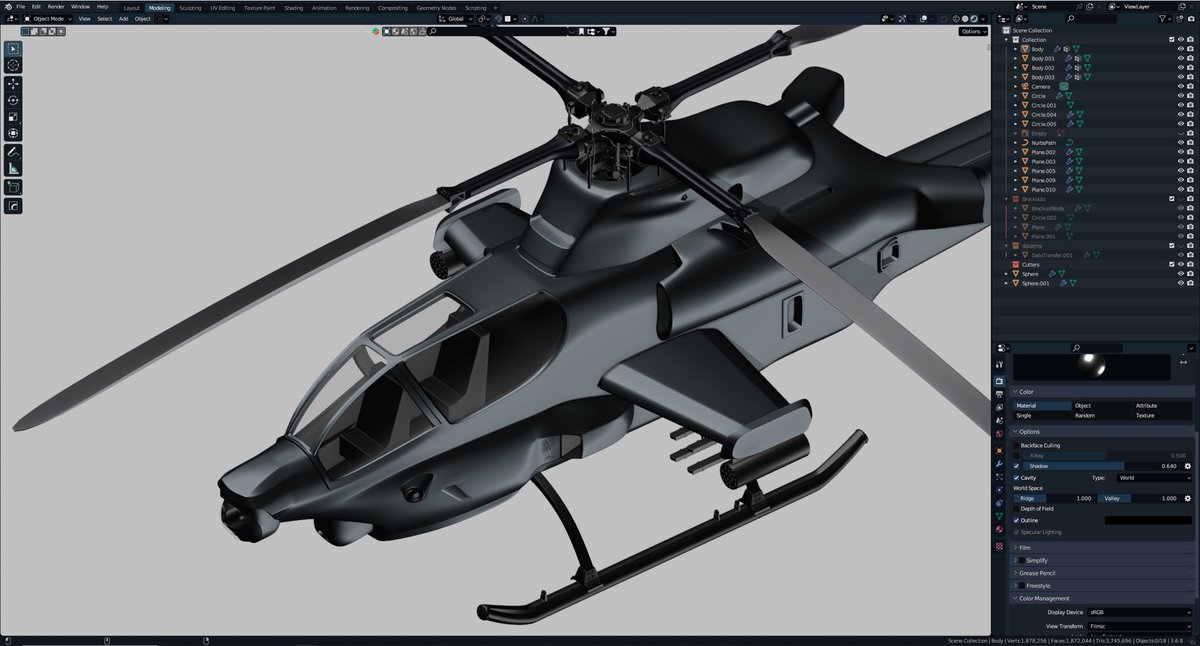Hide the Camera object via eye icon
Screen dimensions: 1200x646
pos(1180,87)
